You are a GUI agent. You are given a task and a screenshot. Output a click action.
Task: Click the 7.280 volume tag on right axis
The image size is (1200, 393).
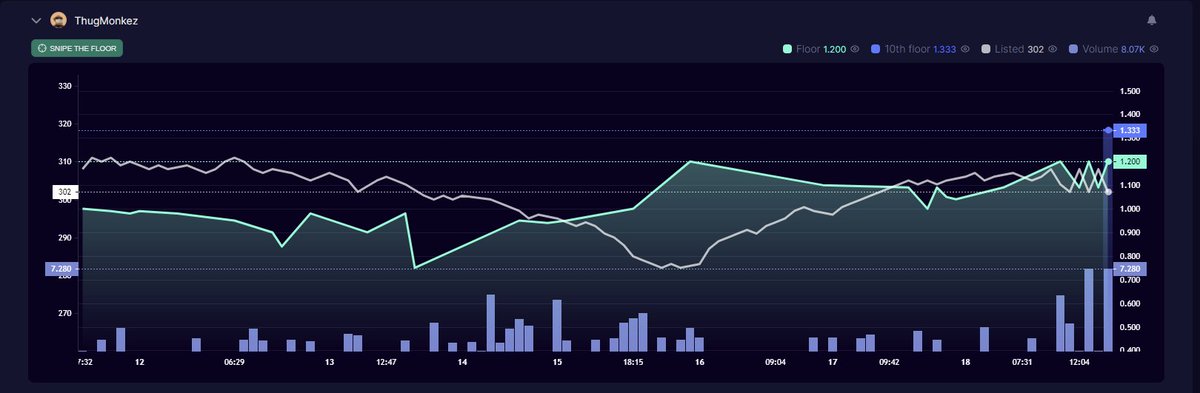tap(1130, 269)
